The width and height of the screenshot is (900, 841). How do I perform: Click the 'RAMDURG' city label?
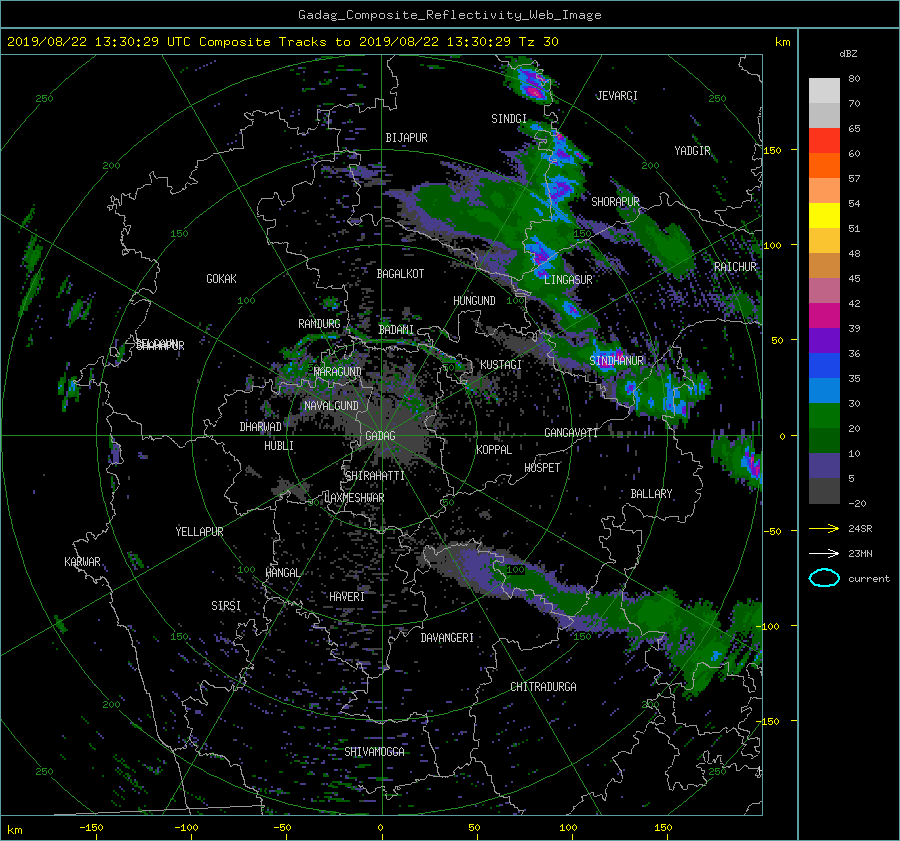pyautogui.click(x=319, y=324)
